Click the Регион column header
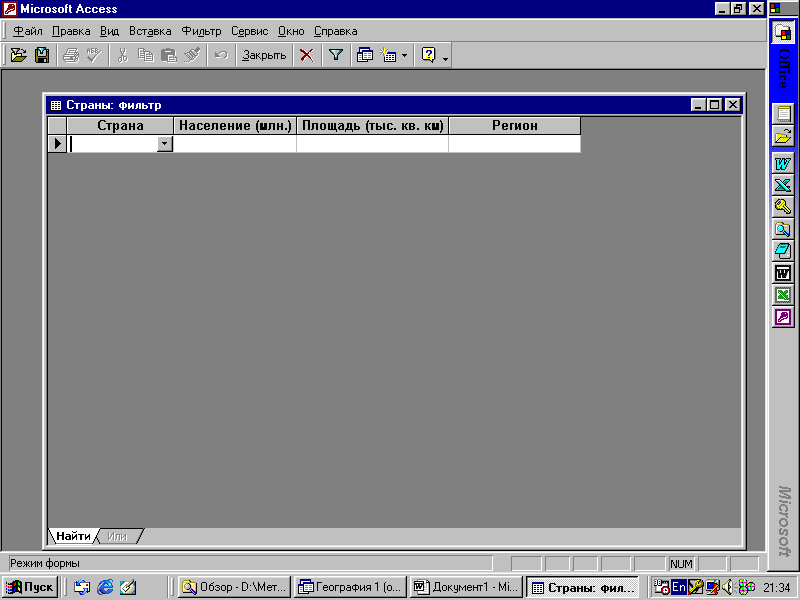The image size is (800, 600). point(515,126)
